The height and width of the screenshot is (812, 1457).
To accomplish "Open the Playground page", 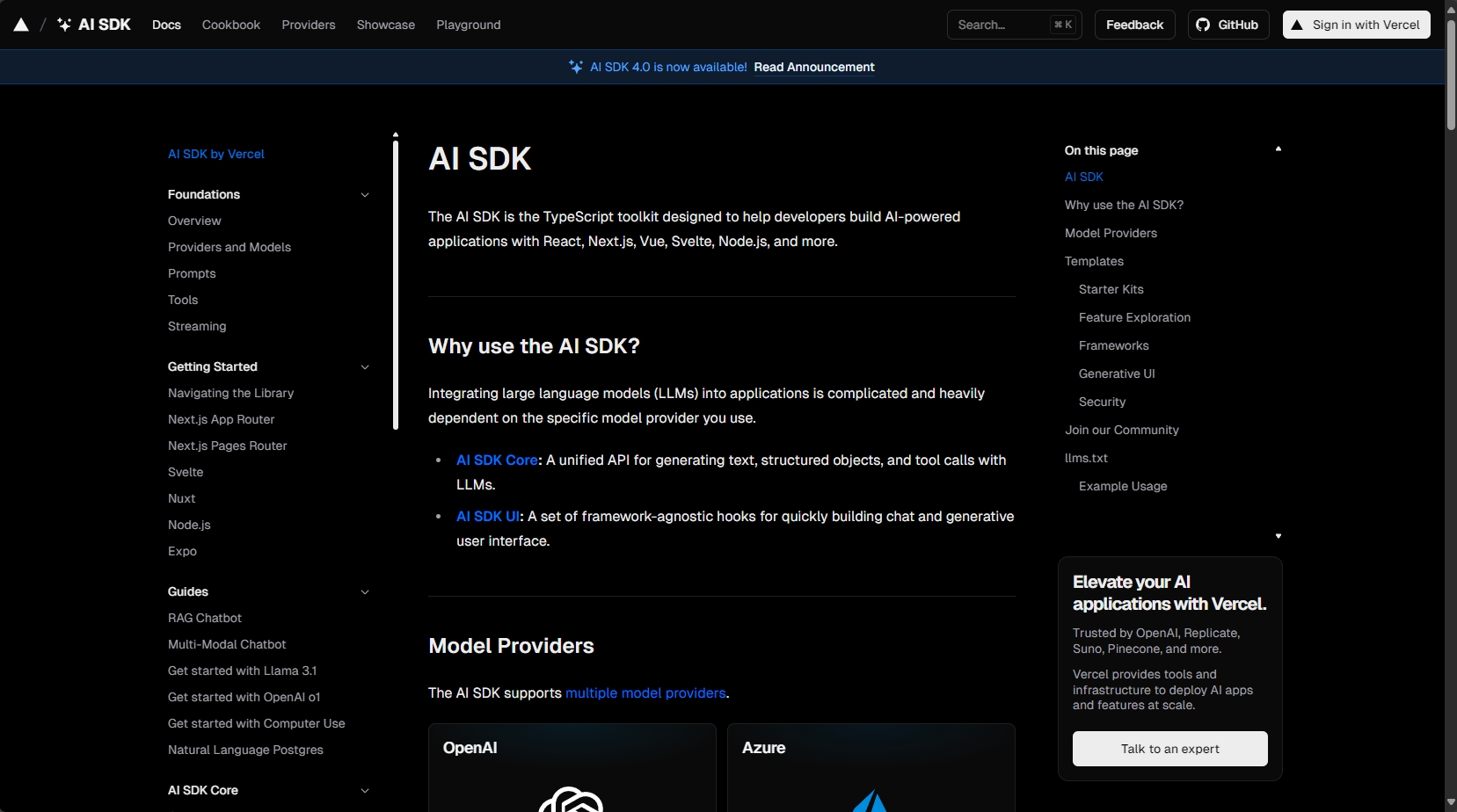I will click(469, 25).
